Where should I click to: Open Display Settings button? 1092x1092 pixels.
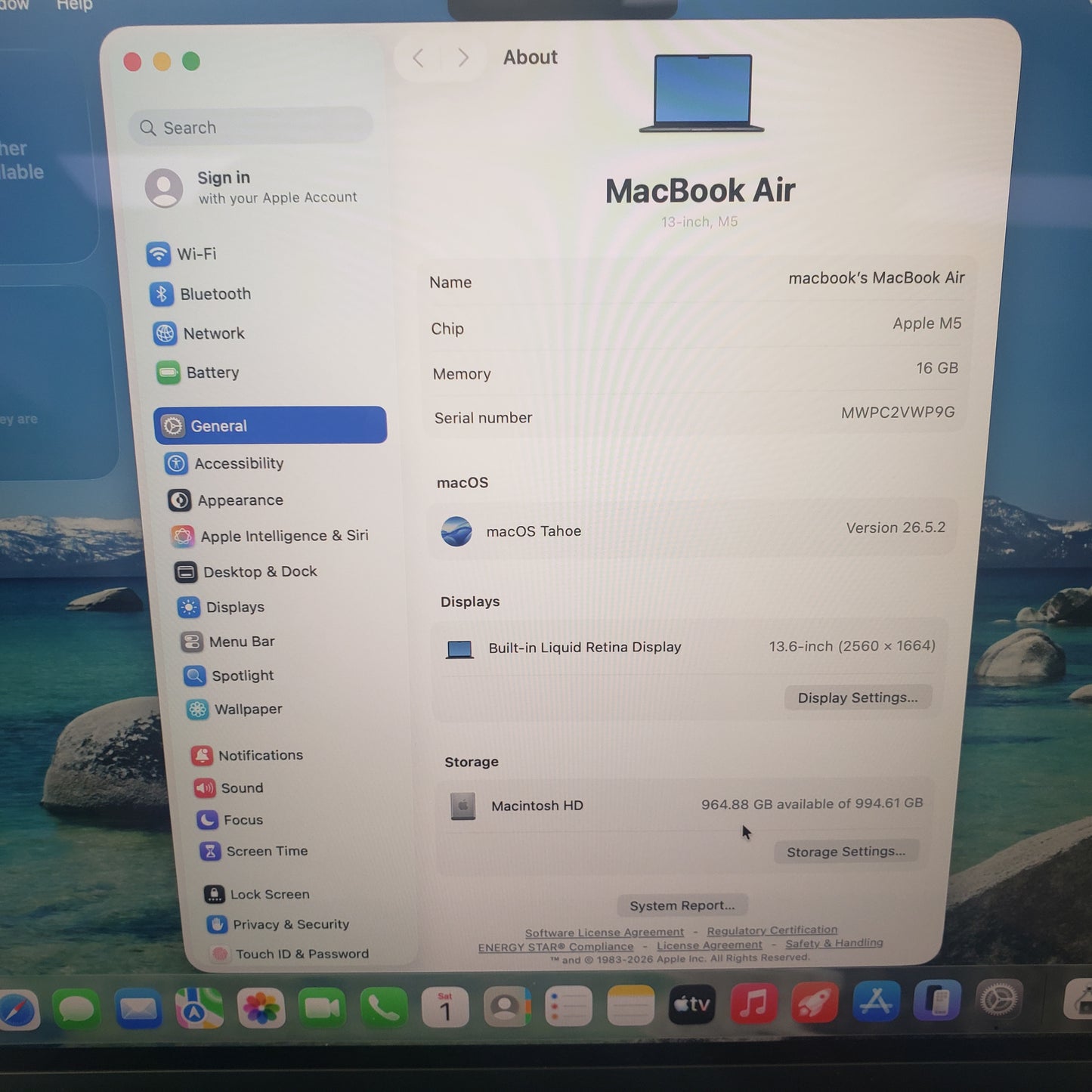click(858, 698)
